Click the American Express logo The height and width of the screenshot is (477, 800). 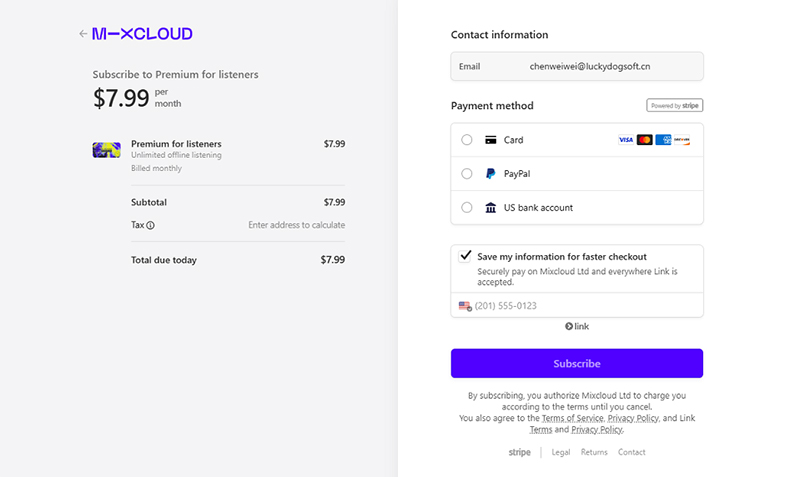tap(663, 140)
